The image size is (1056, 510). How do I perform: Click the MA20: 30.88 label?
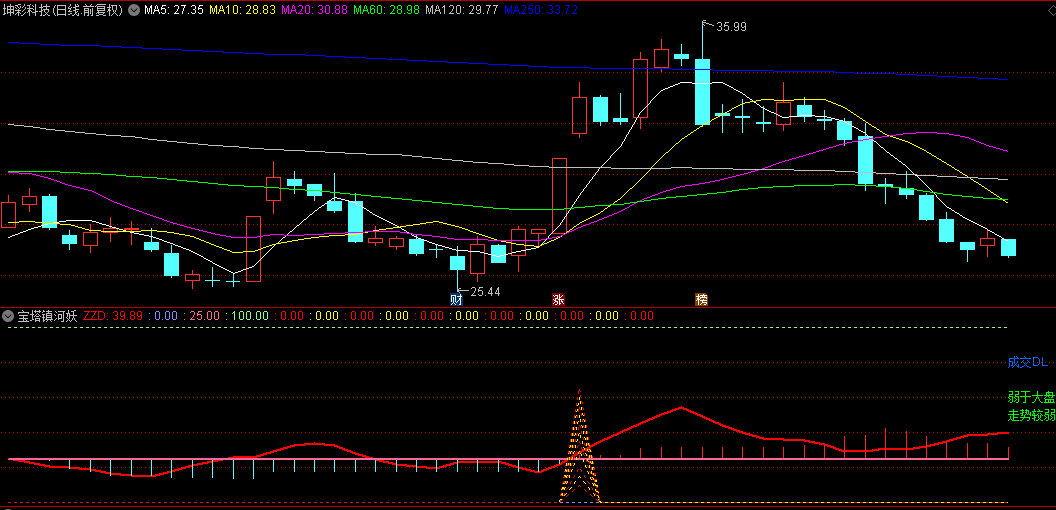click(314, 10)
